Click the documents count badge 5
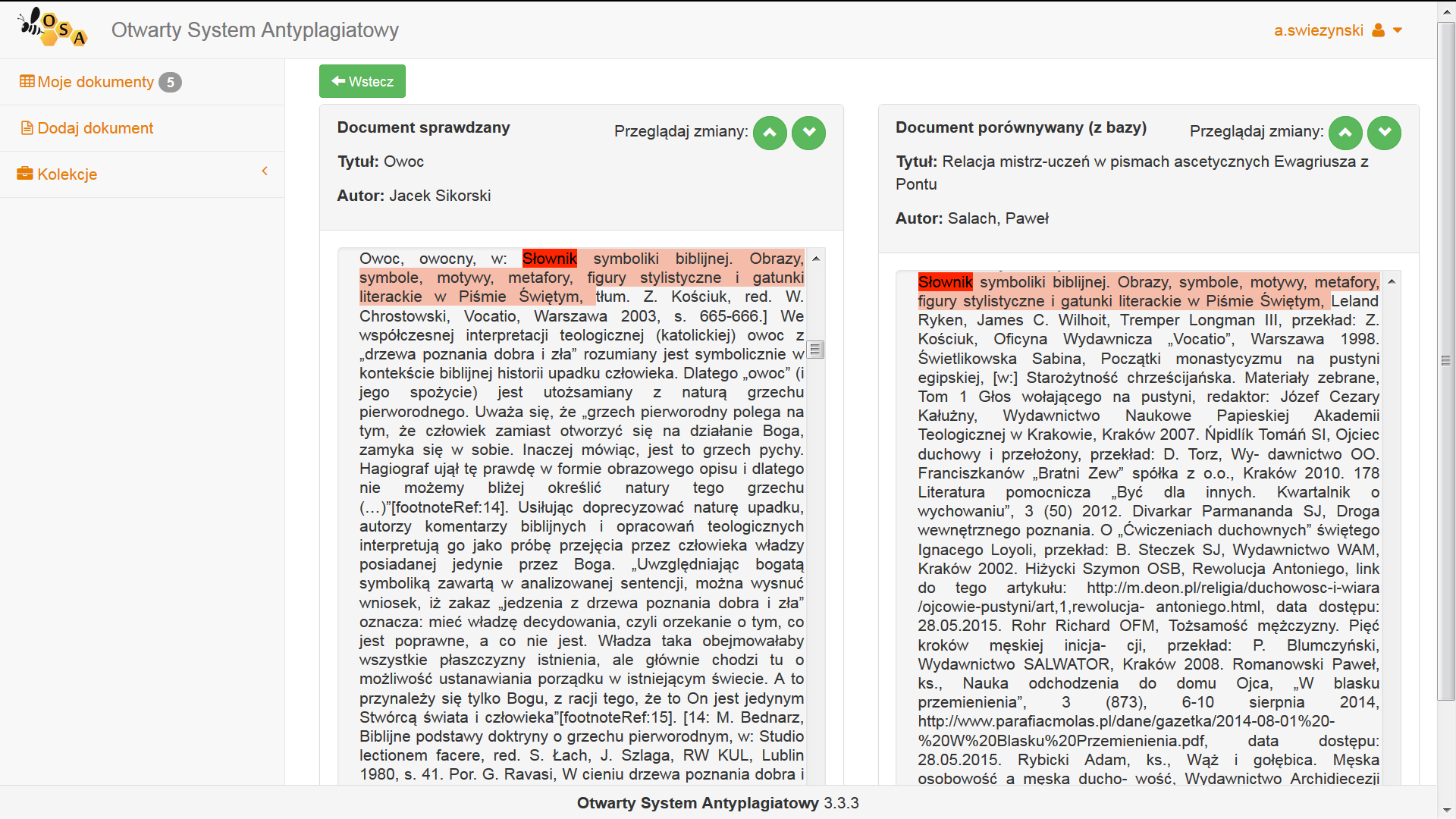Screen dimensions: 1456x819 (x=170, y=82)
